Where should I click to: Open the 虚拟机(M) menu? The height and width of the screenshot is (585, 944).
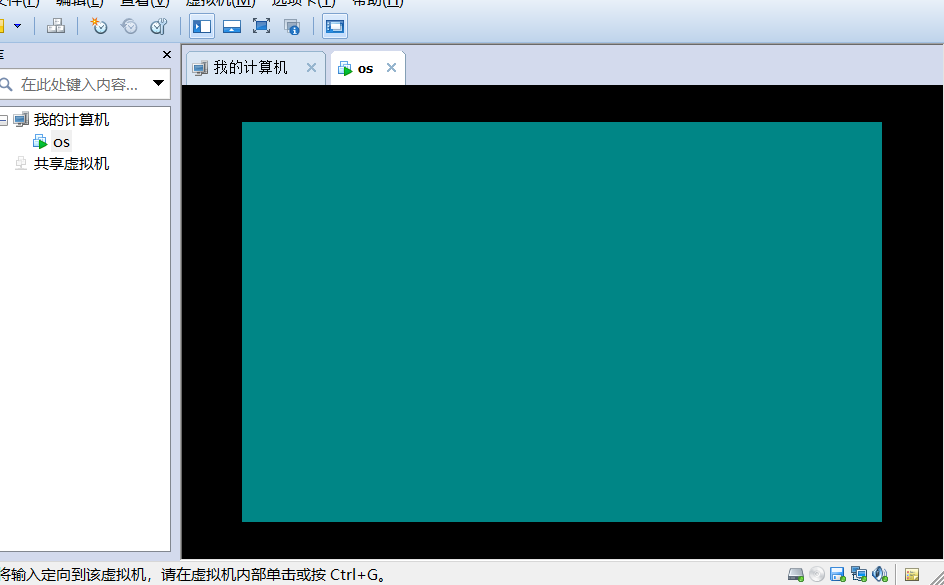coord(220,3)
